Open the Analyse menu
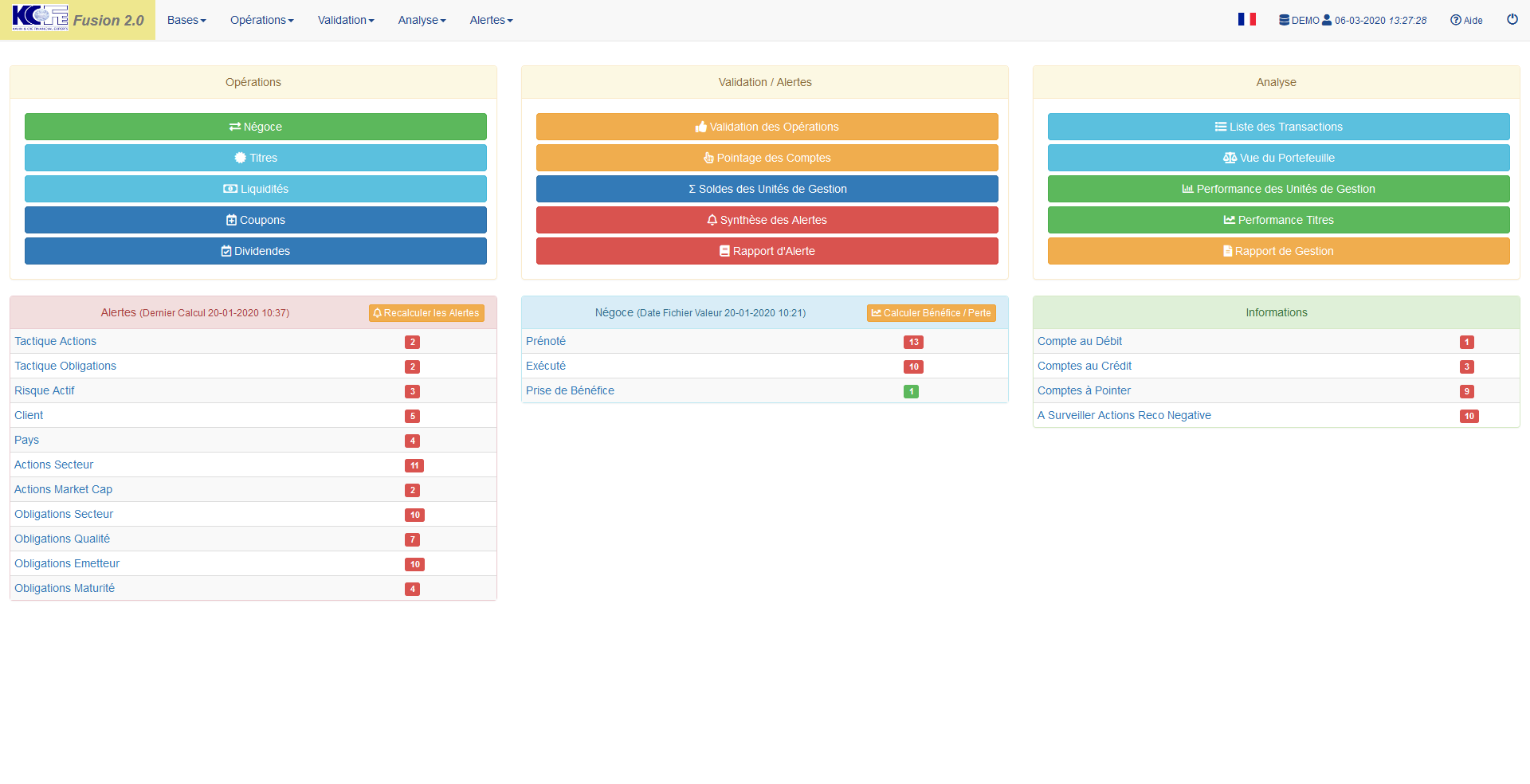 (422, 20)
